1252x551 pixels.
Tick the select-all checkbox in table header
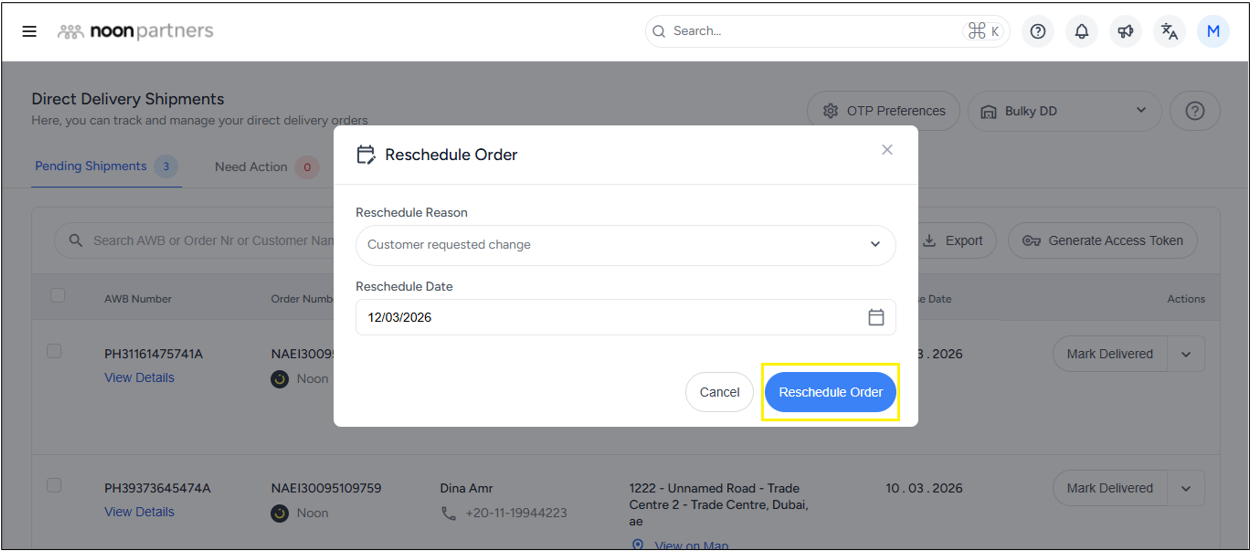(x=58, y=295)
